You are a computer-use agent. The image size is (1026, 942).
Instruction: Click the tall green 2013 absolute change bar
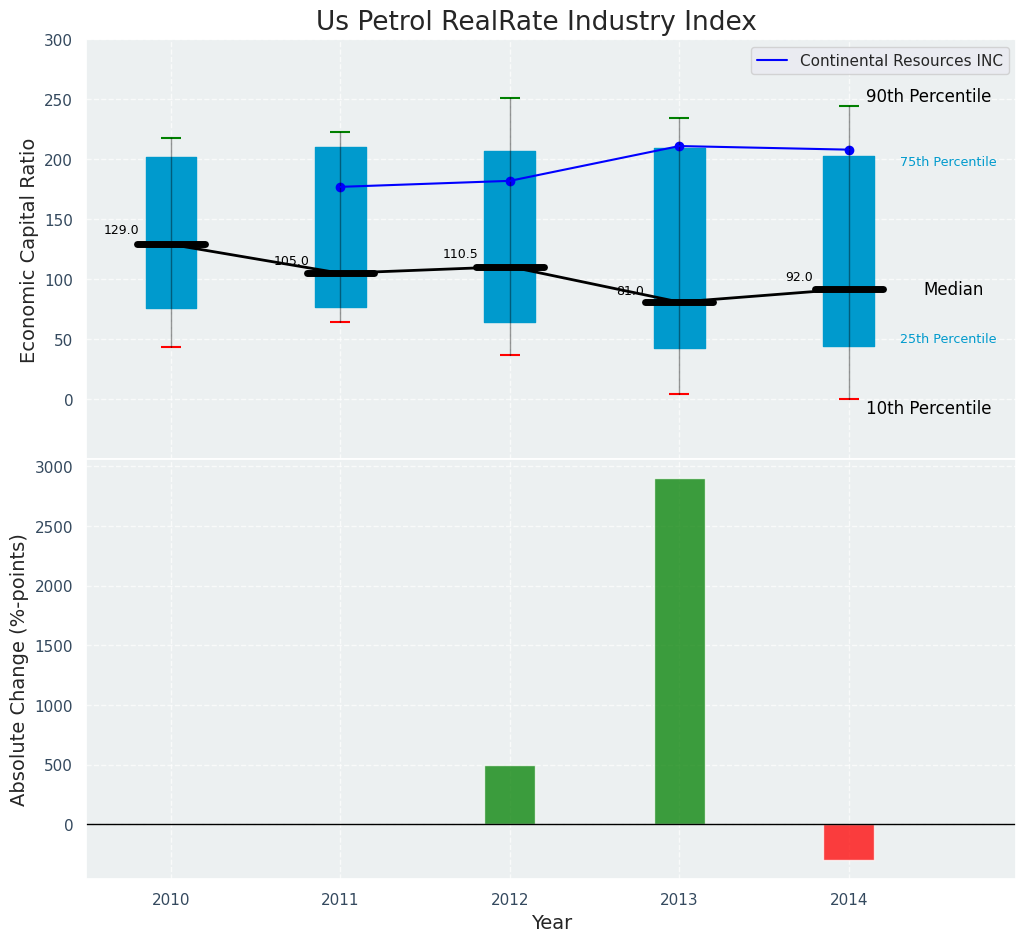coord(679,651)
